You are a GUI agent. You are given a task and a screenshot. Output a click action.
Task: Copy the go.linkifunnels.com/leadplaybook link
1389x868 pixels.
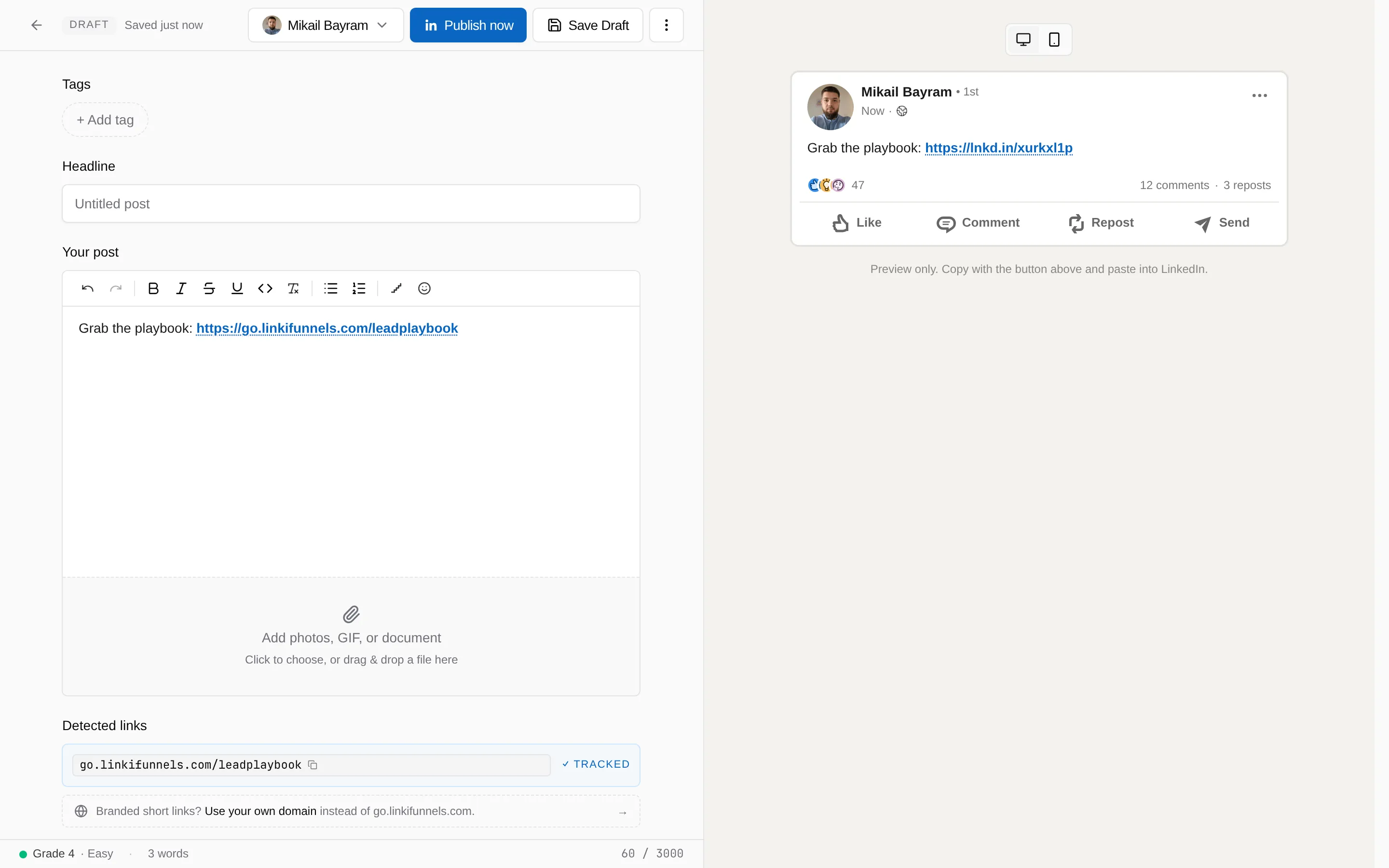313,765
